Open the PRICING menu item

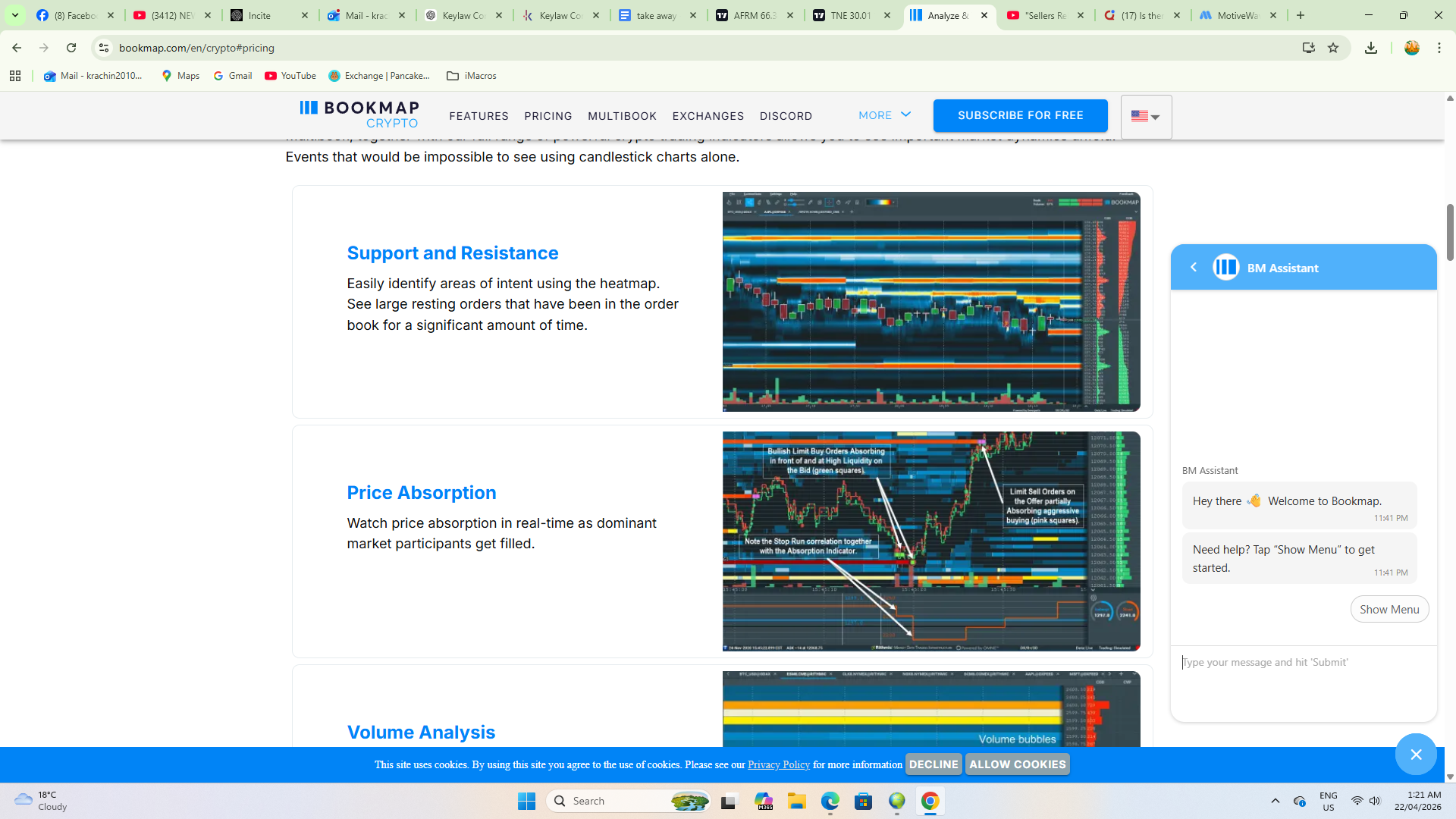[x=548, y=116]
